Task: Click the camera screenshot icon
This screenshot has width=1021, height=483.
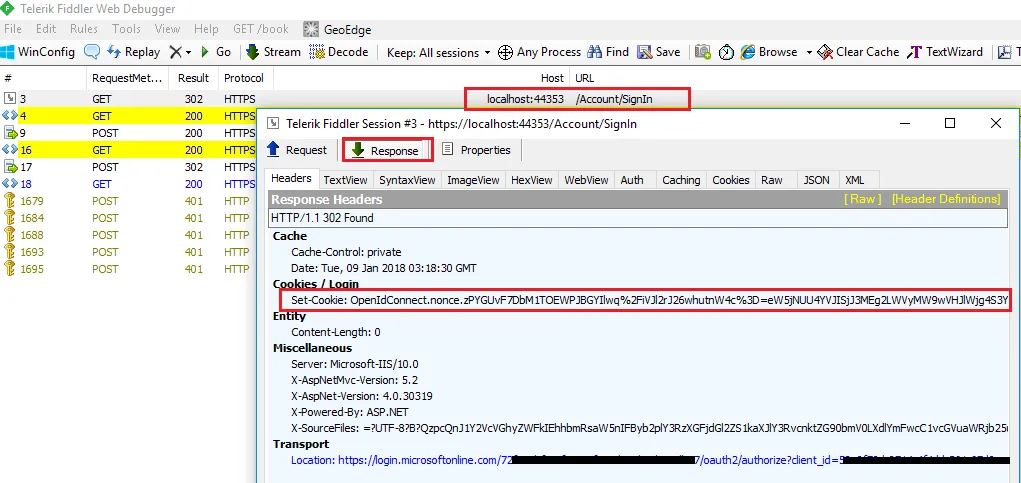Action: (x=703, y=52)
